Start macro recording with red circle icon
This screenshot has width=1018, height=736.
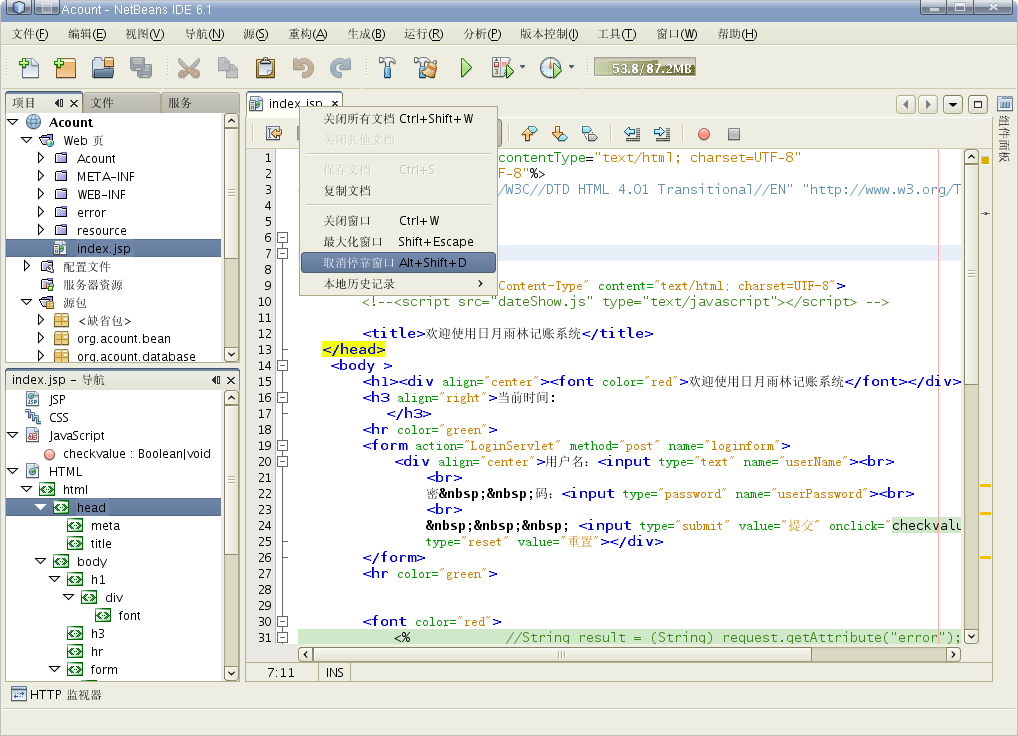pyautogui.click(x=703, y=134)
